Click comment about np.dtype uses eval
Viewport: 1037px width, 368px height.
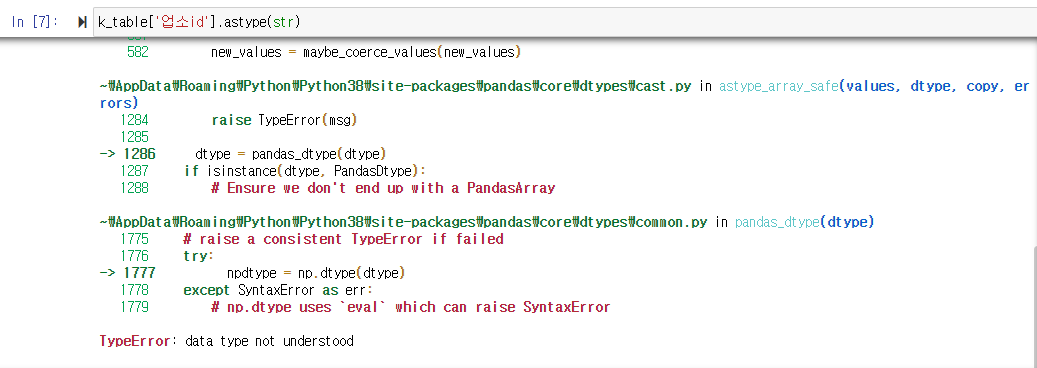(411, 307)
